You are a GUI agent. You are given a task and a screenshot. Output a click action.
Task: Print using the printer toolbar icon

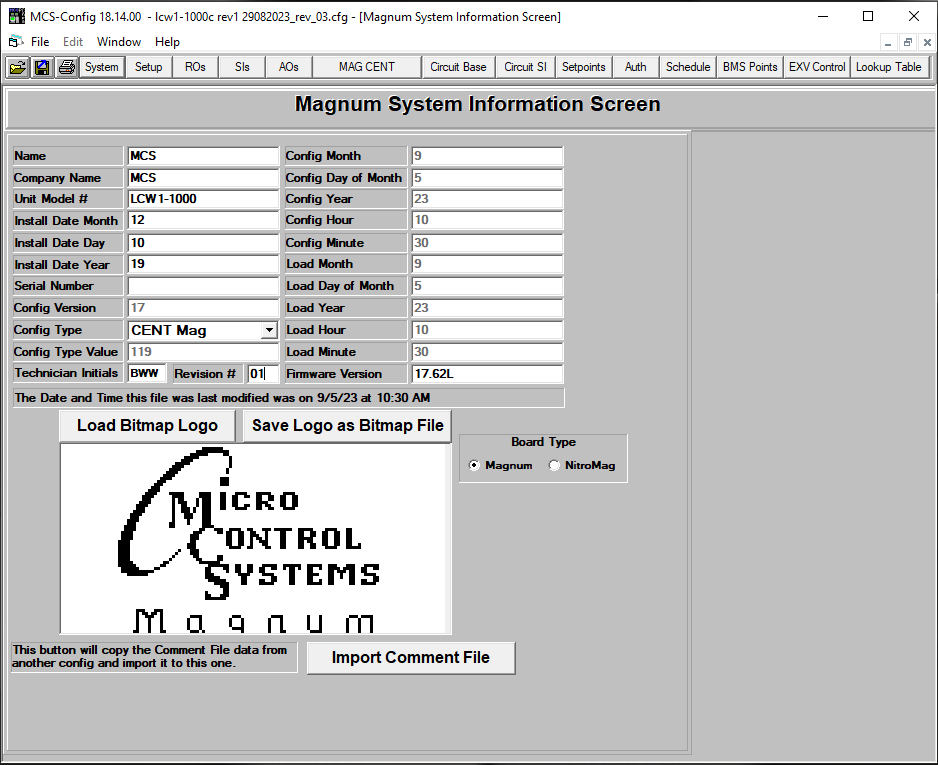pyautogui.click(x=65, y=67)
